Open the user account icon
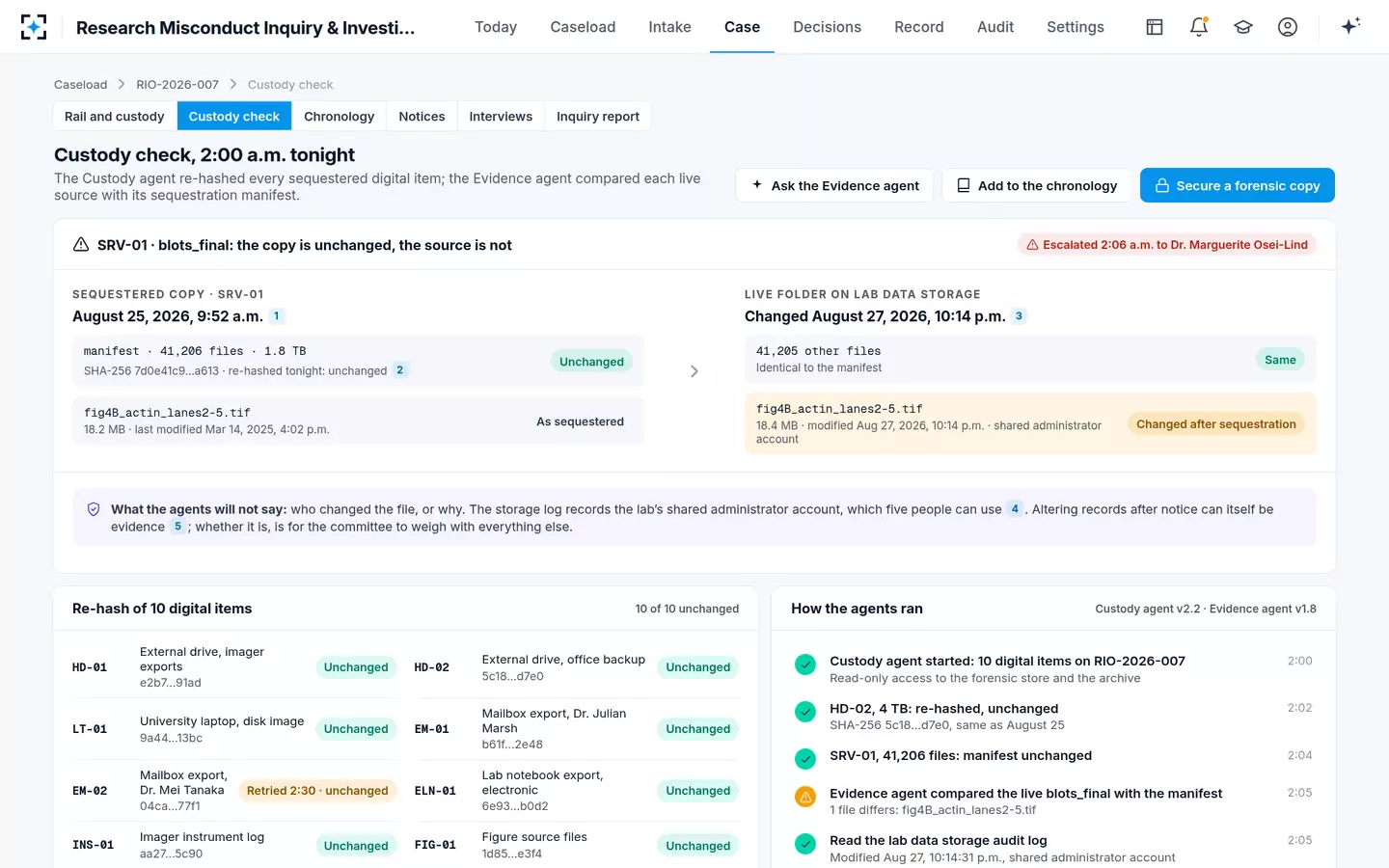The image size is (1389, 868). 1288,27
